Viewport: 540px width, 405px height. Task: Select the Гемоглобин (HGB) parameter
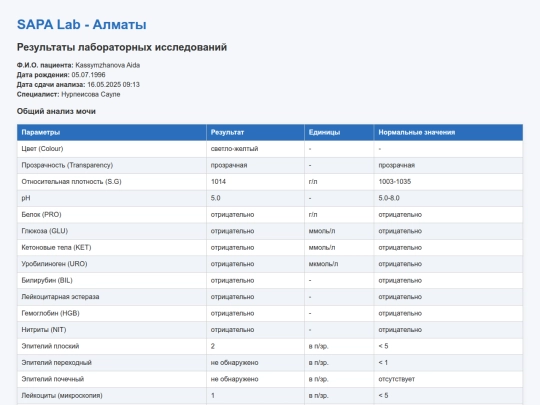point(50,313)
